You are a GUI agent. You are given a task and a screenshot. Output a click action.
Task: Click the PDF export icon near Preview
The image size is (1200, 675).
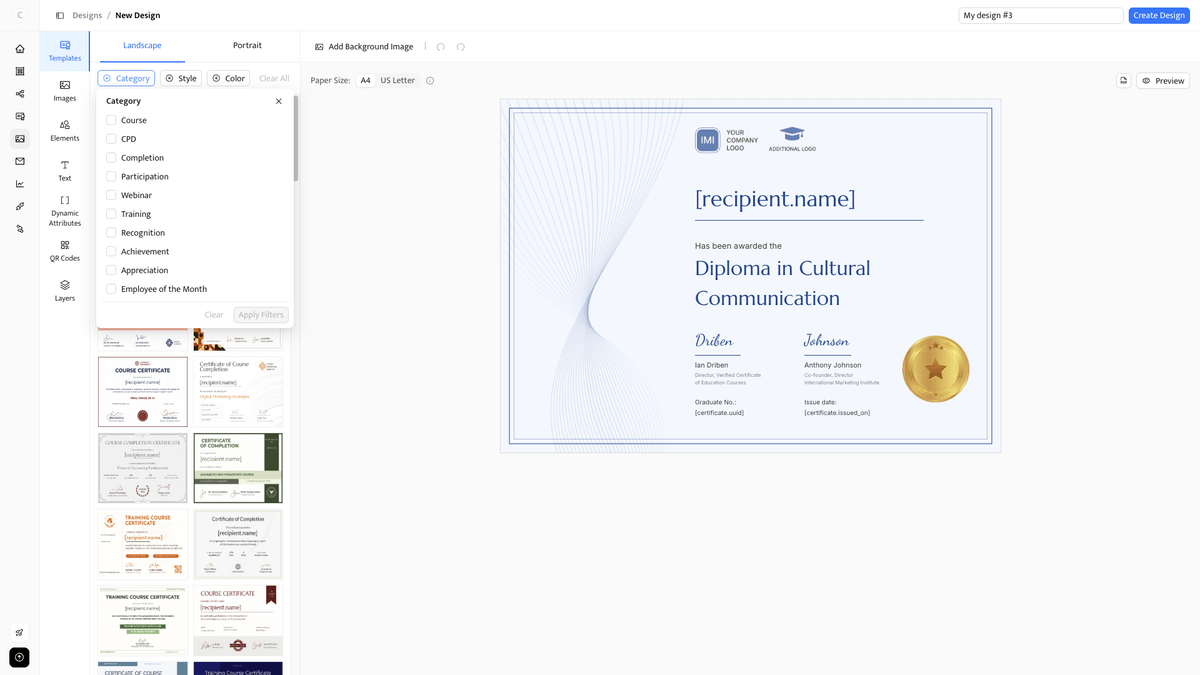pyautogui.click(x=1123, y=80)
